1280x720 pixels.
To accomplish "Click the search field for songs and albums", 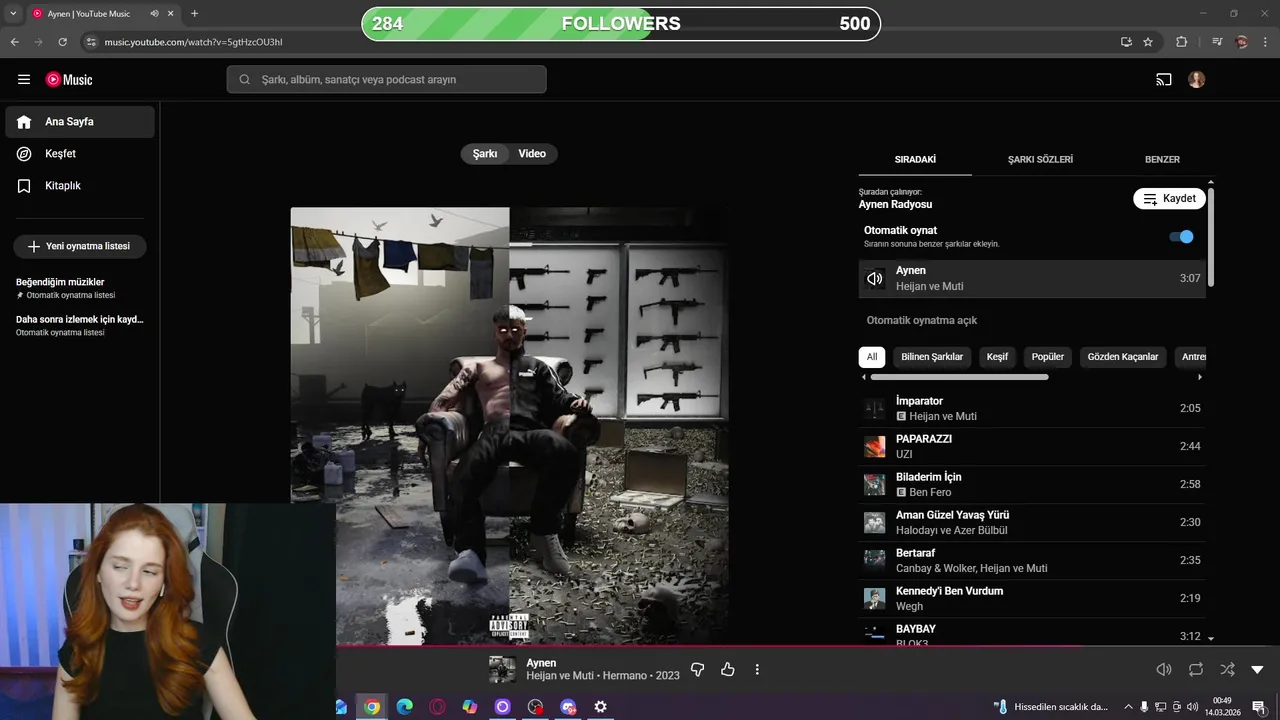I will [x=386, y=80].
